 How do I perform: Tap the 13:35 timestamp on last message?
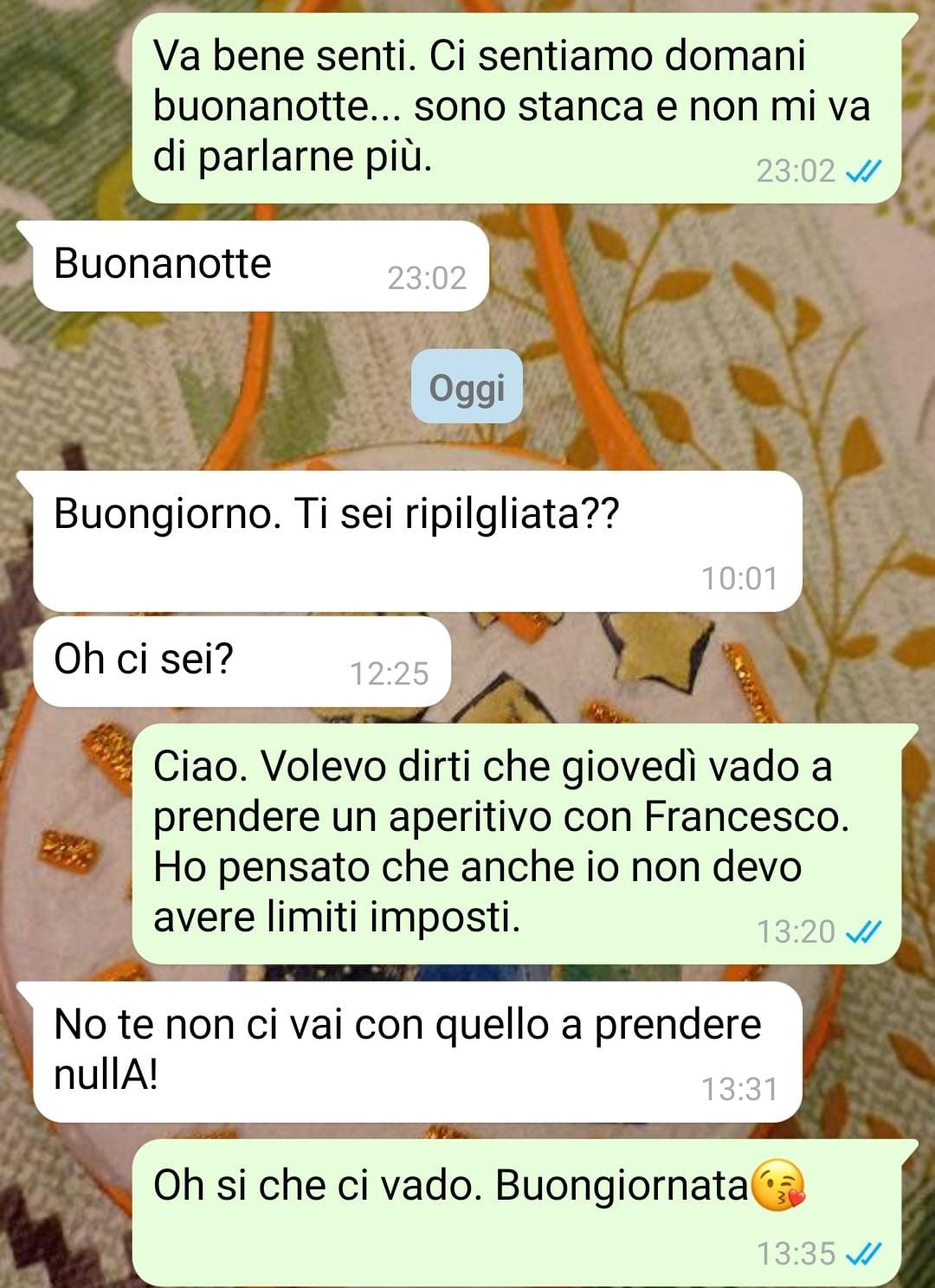(x=796, y=1253)
